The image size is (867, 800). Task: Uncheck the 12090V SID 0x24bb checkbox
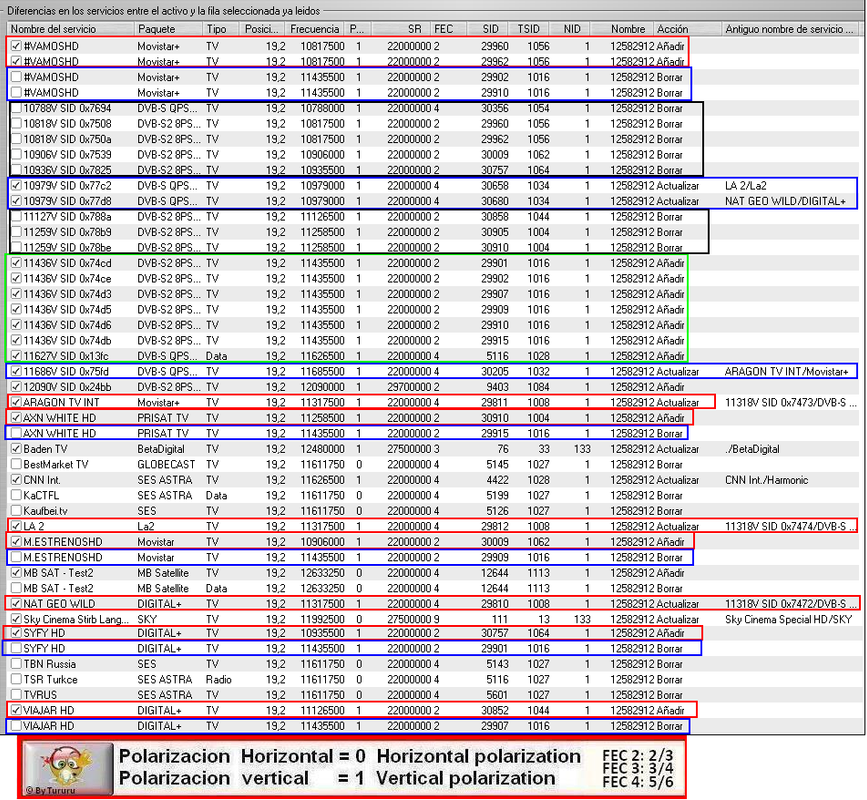[16, 387]
